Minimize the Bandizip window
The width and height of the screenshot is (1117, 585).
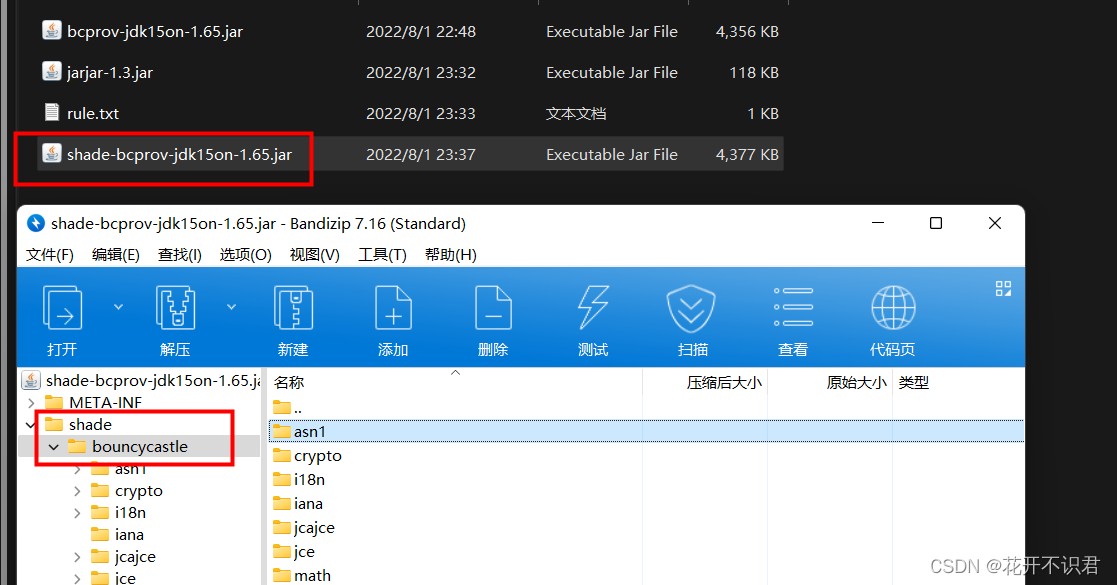(x=878, y=223)
